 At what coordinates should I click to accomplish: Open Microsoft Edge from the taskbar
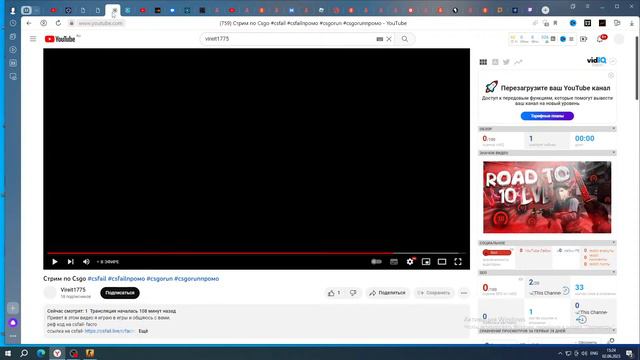(41, 353)
